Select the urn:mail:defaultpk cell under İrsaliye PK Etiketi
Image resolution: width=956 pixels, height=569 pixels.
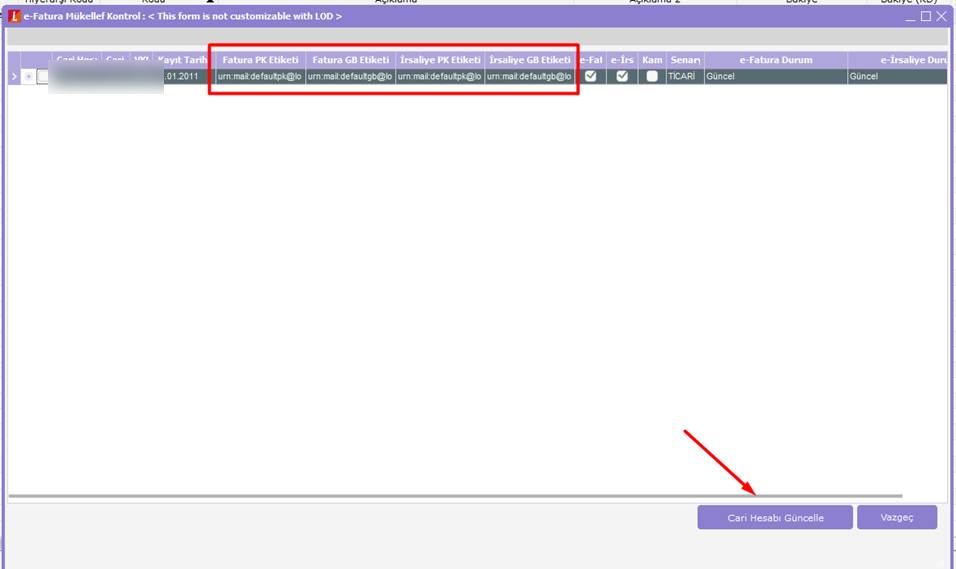coord(440,76)
